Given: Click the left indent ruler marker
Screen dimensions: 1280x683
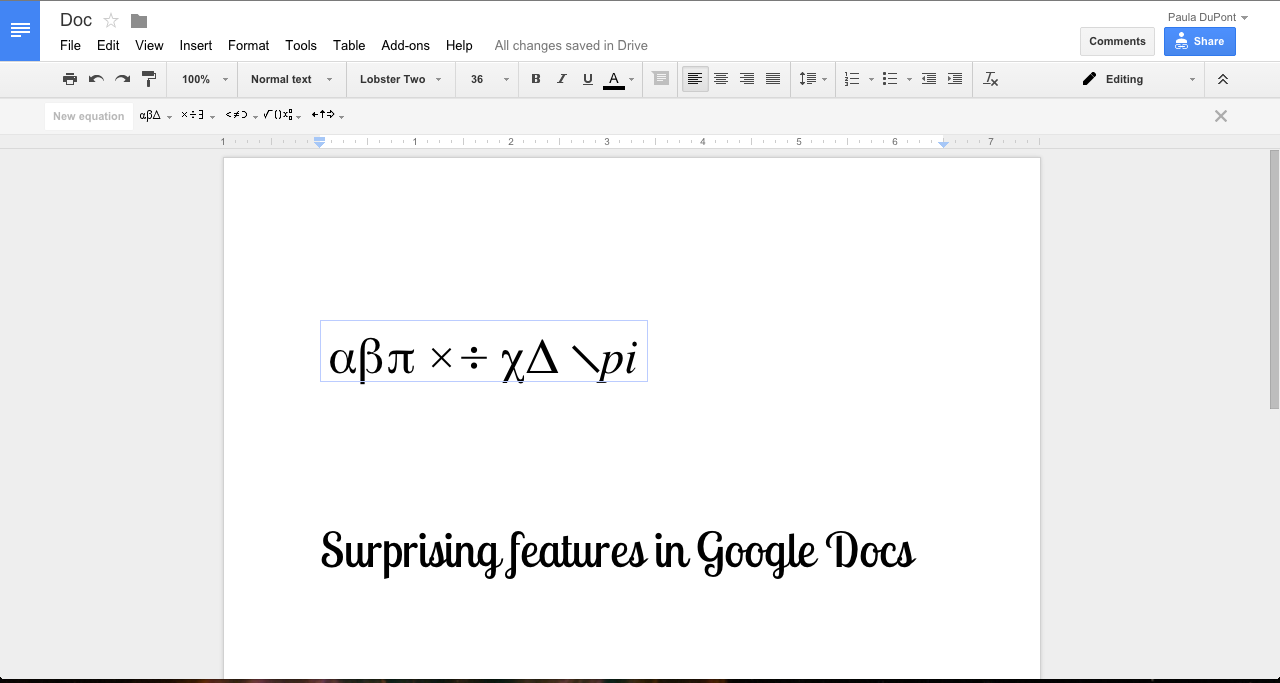Looking at the screenshot, I should pyautogui.click(x=320, y=142).
